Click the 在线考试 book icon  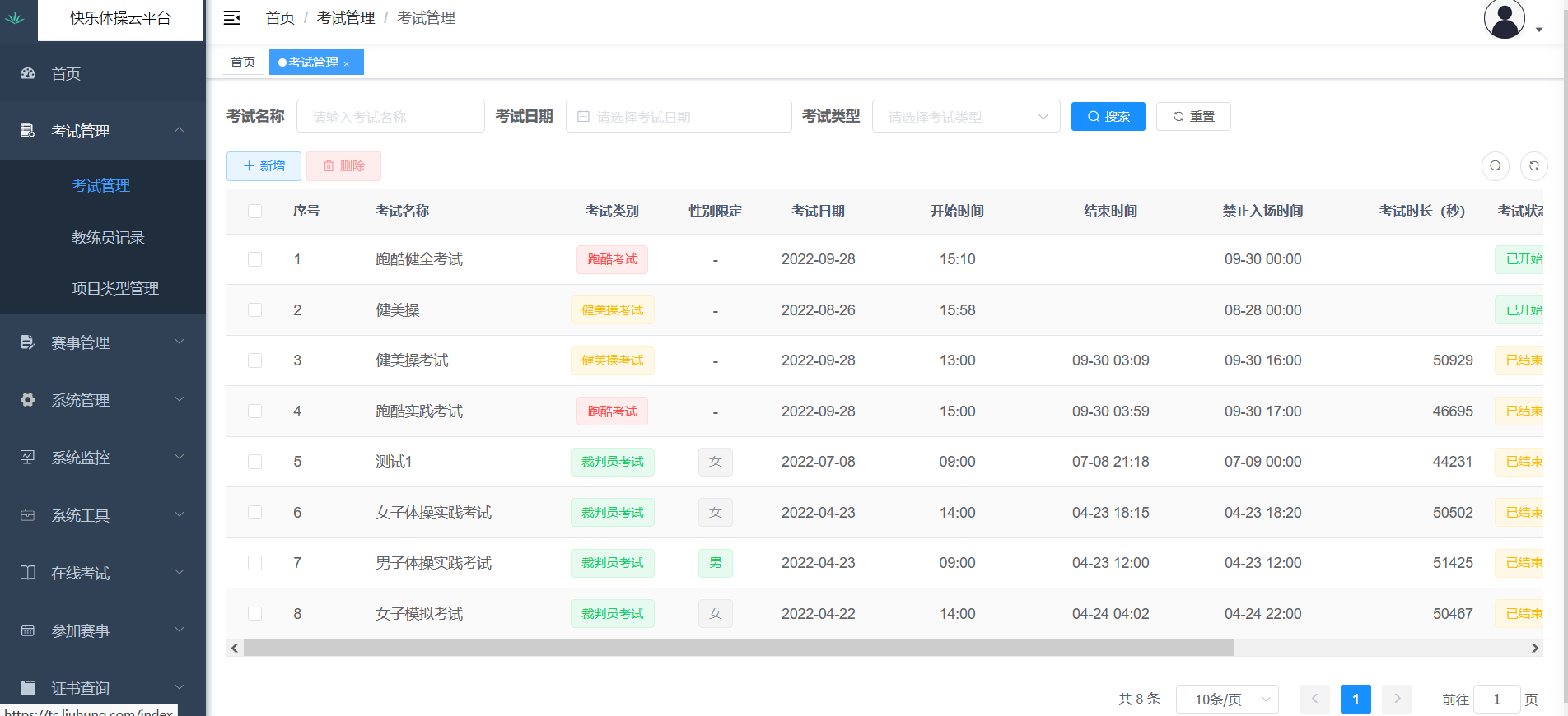click(28, 573)
